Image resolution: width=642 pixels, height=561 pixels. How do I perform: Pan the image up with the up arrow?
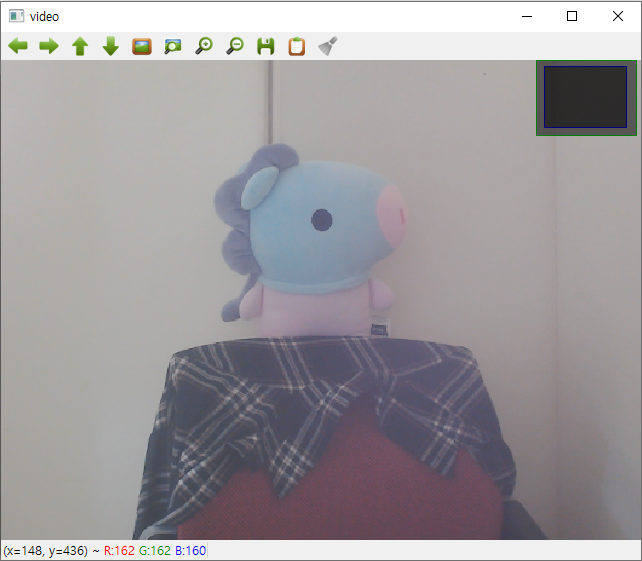coord(80,46)
